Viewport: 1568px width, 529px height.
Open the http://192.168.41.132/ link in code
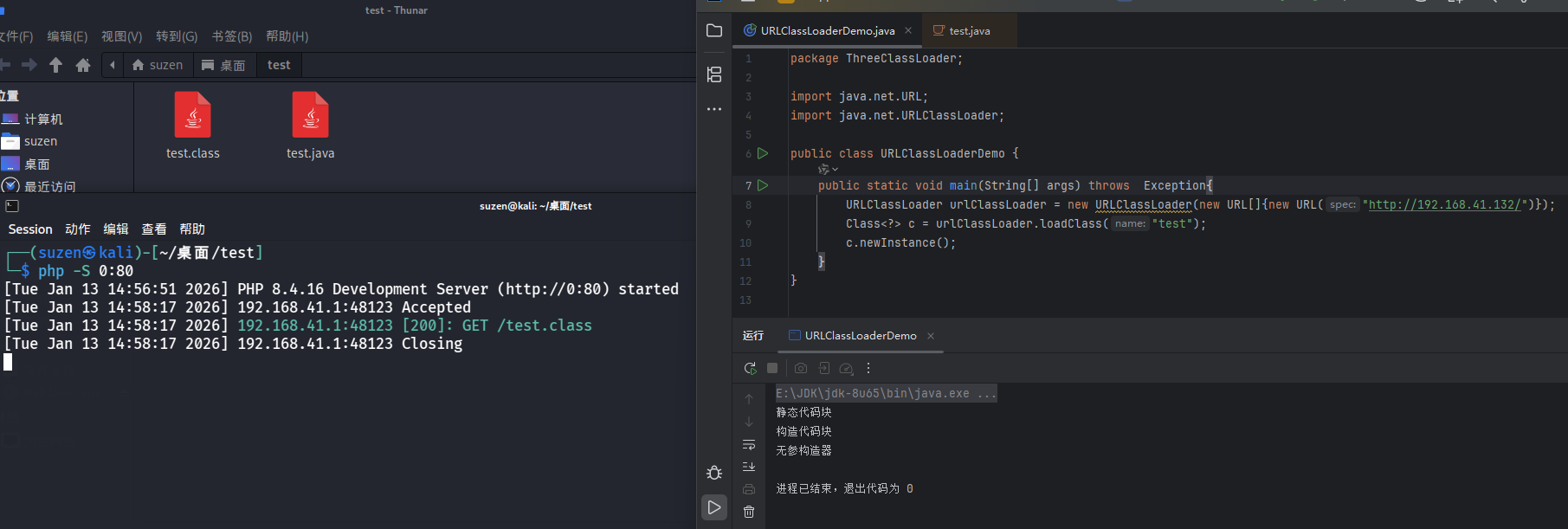(x=1444, y=204)
